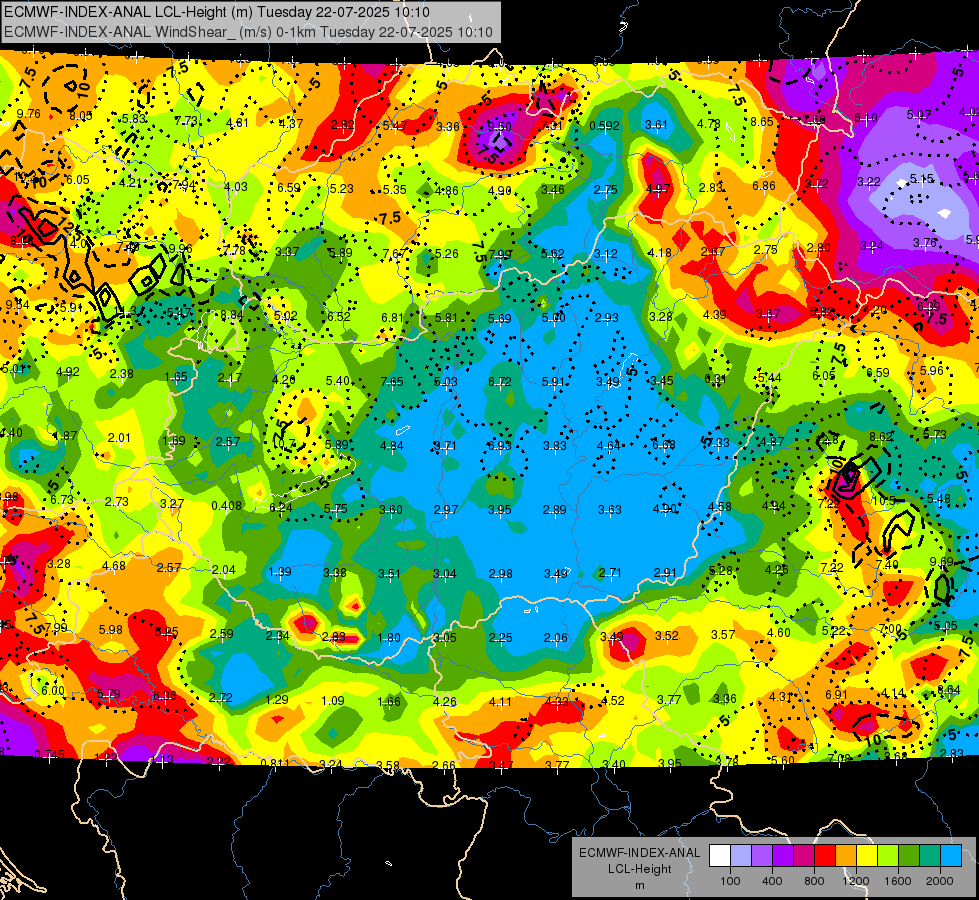Click the legend tick label 400
The width and height of the screenshot is (979, 900).
point(772,881)
